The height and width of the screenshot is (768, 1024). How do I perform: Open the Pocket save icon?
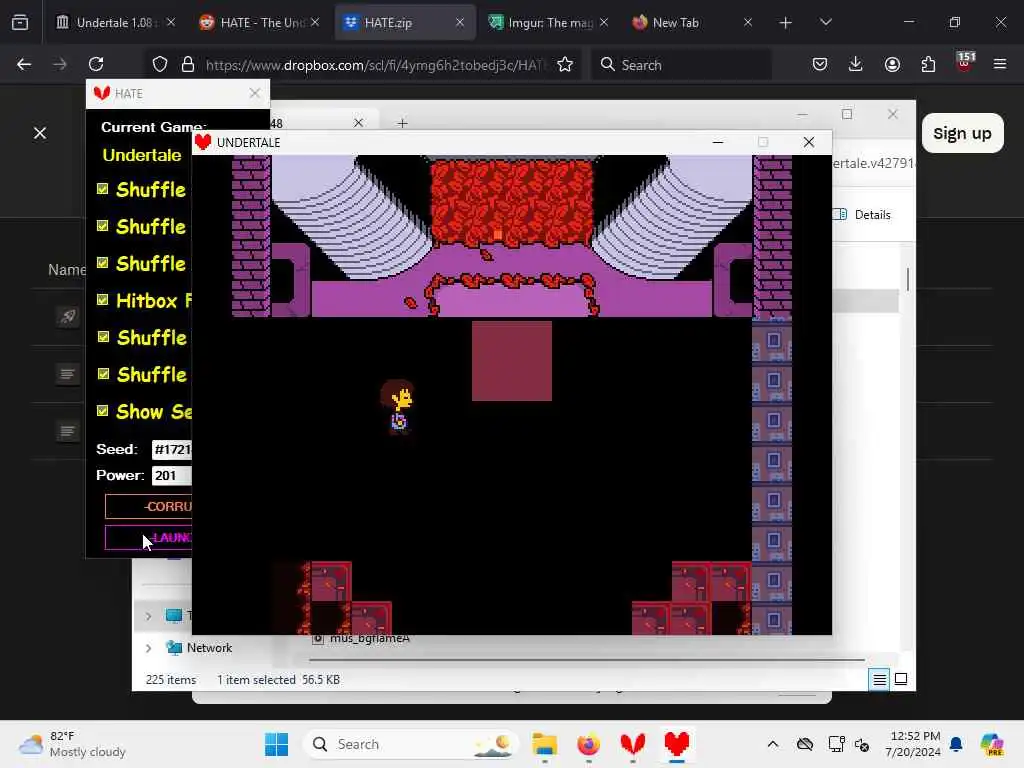(x=820, y=64)
